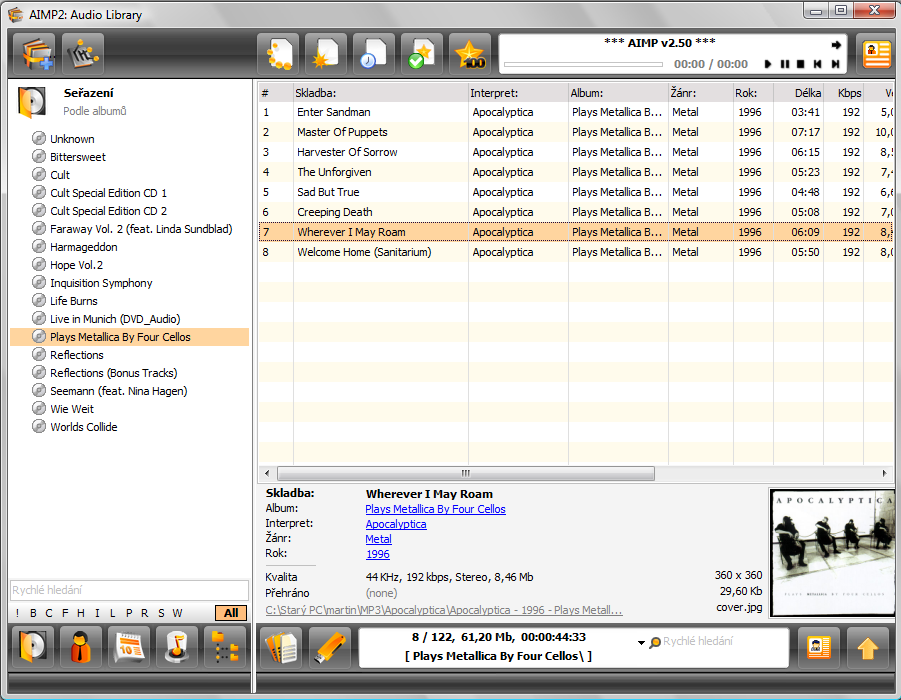Click the orange up arrow icon
Screen dimensions: 901x700
(868, 648)
